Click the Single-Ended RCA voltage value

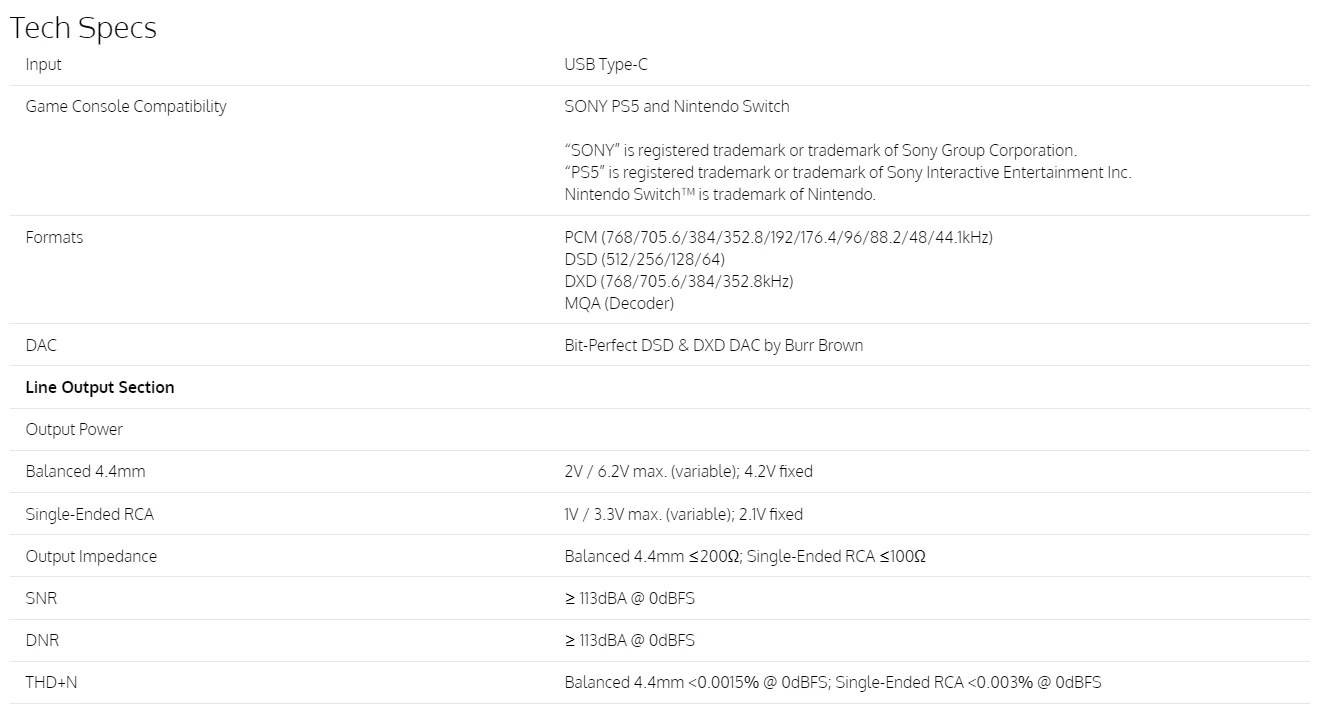pyautogui.click(x=684, y=515)
